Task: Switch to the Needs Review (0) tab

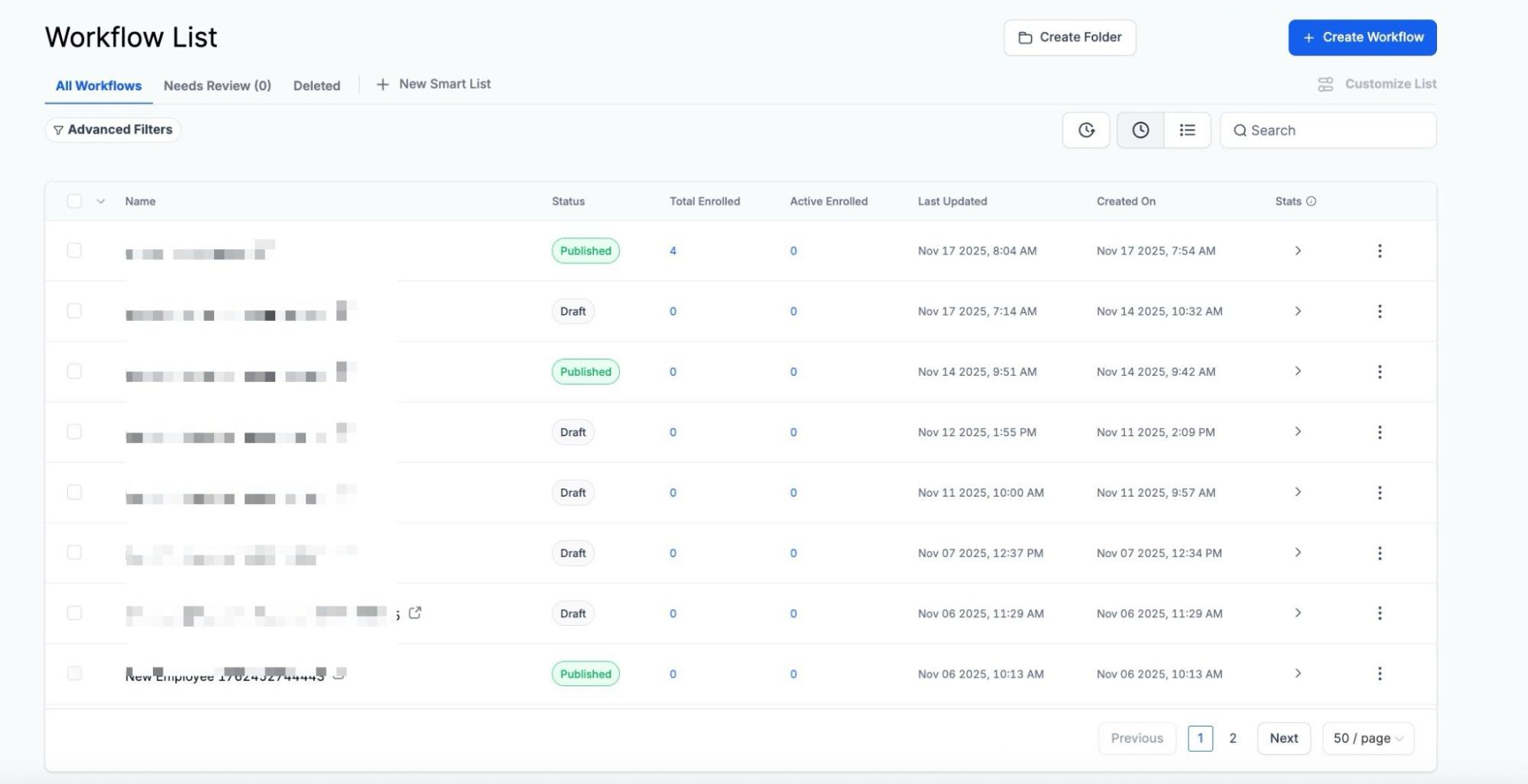Action: tap(217, 86)
